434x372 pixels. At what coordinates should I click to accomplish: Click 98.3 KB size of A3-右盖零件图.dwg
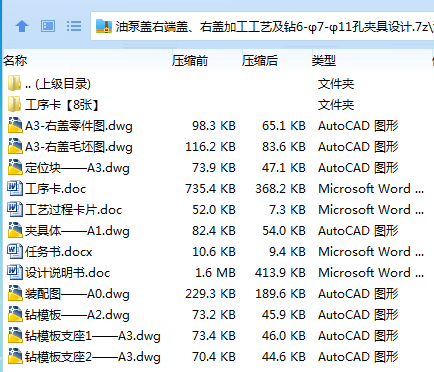(x=214, y=126)
